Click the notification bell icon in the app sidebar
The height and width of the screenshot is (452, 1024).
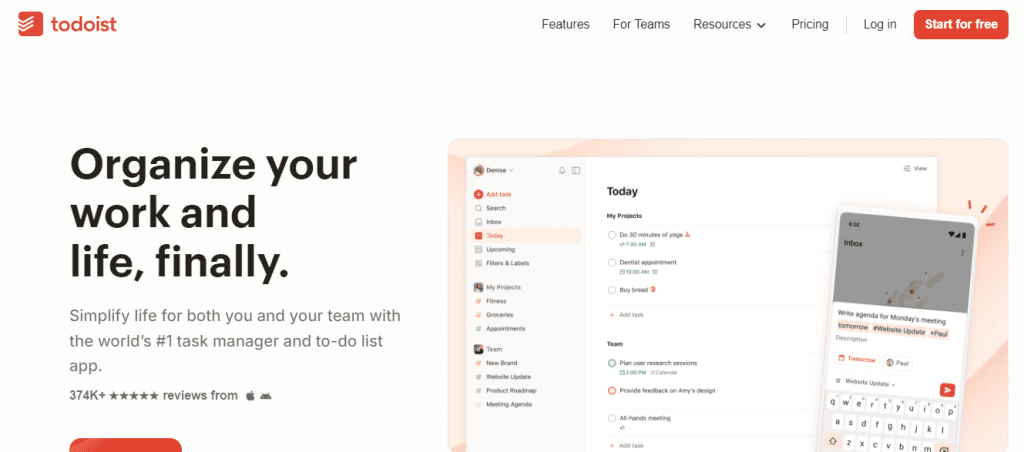562,171
